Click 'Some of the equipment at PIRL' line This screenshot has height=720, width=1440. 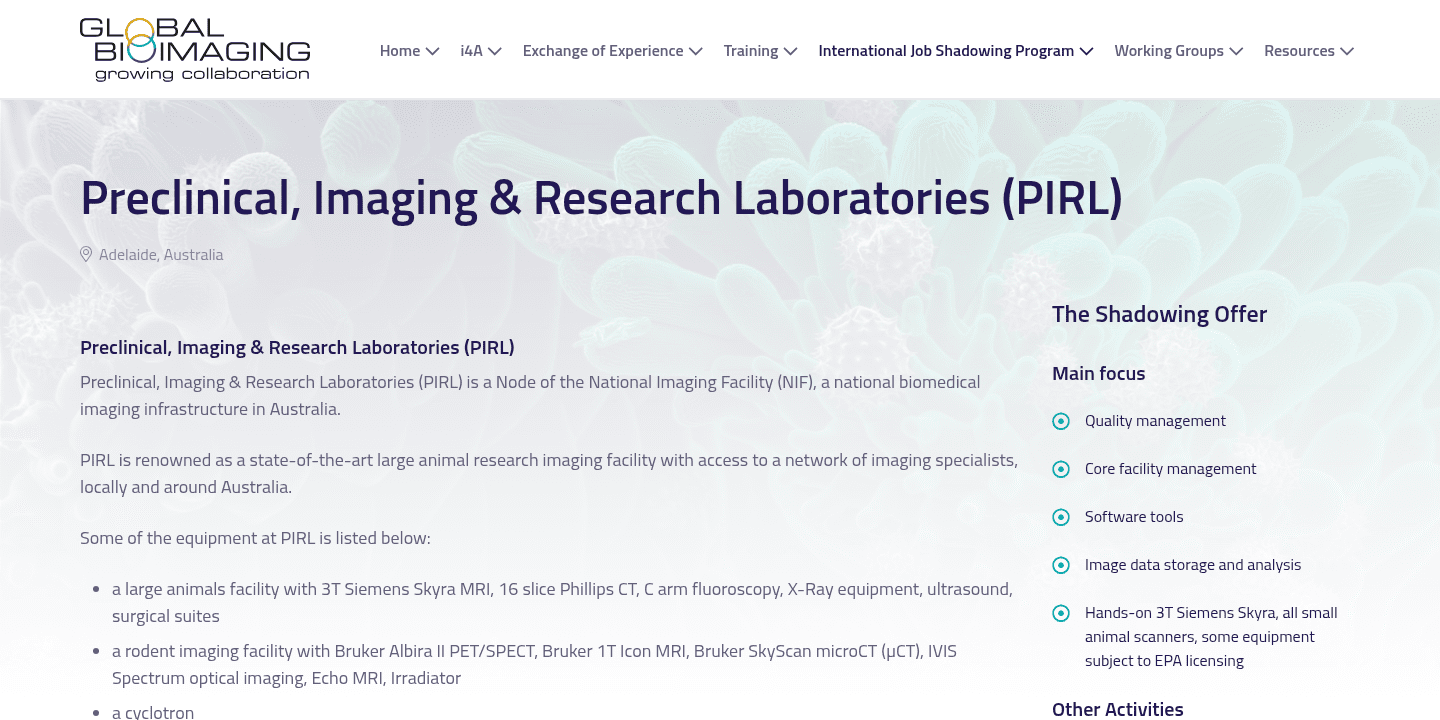[255, 538]
